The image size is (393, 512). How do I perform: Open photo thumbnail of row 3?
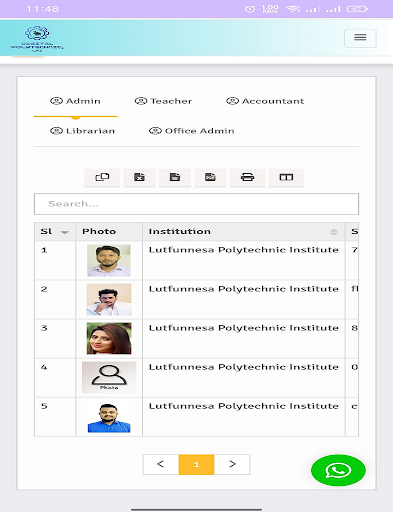click(109, 338)
